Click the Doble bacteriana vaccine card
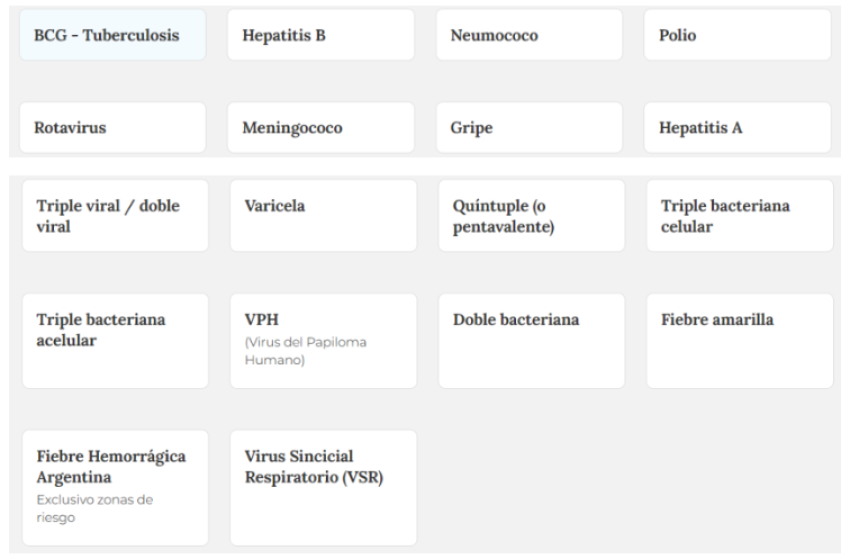The height and width of the screenshot is (559, 850). [531, 341]
